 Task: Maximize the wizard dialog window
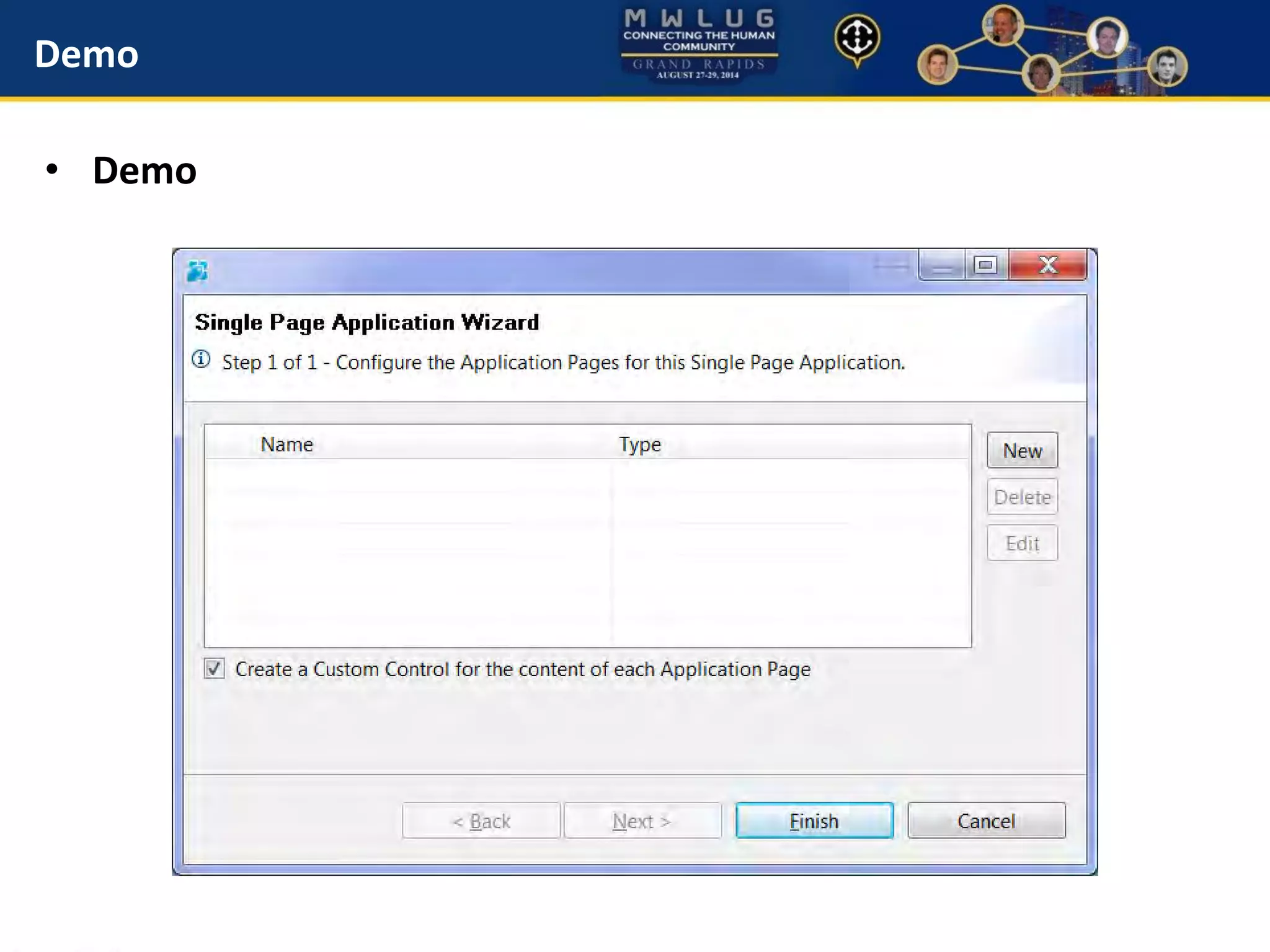[985, 266]
